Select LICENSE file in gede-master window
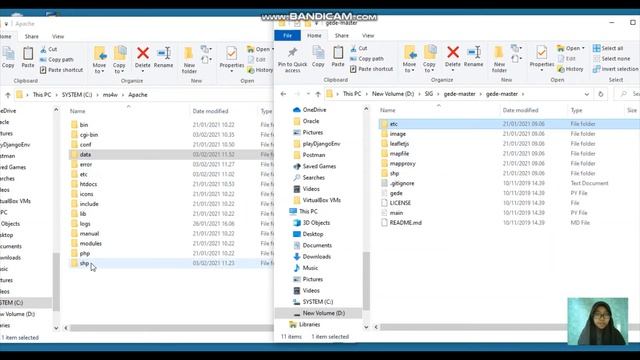This screenshot has width=640, height=360. point(400,203)
